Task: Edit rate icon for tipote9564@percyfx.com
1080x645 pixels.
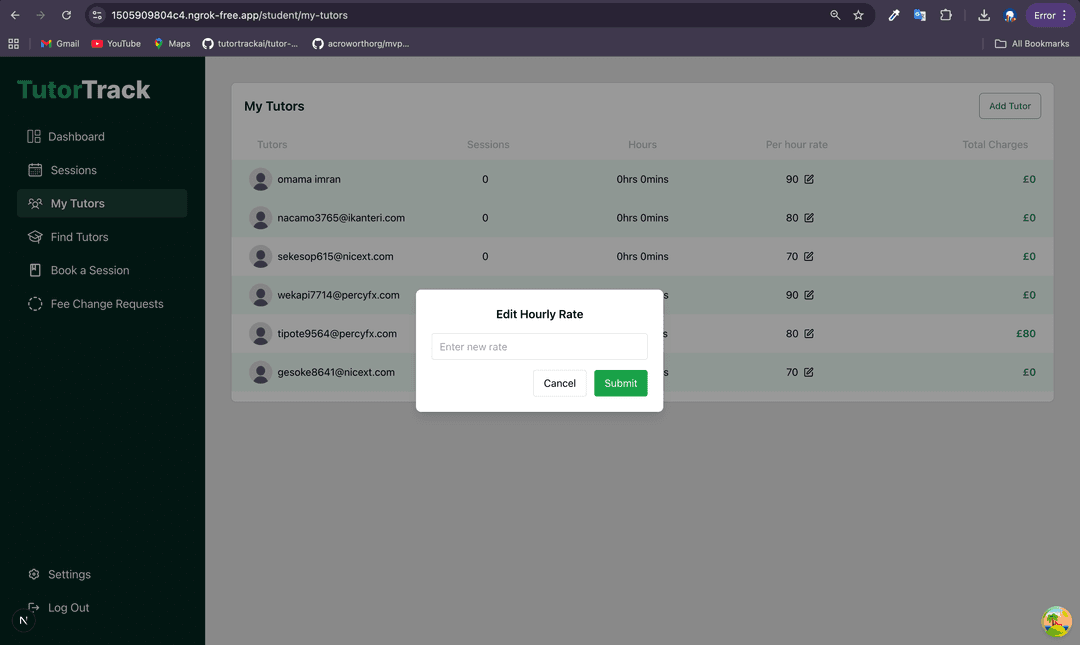Action: tap(809, 334)
